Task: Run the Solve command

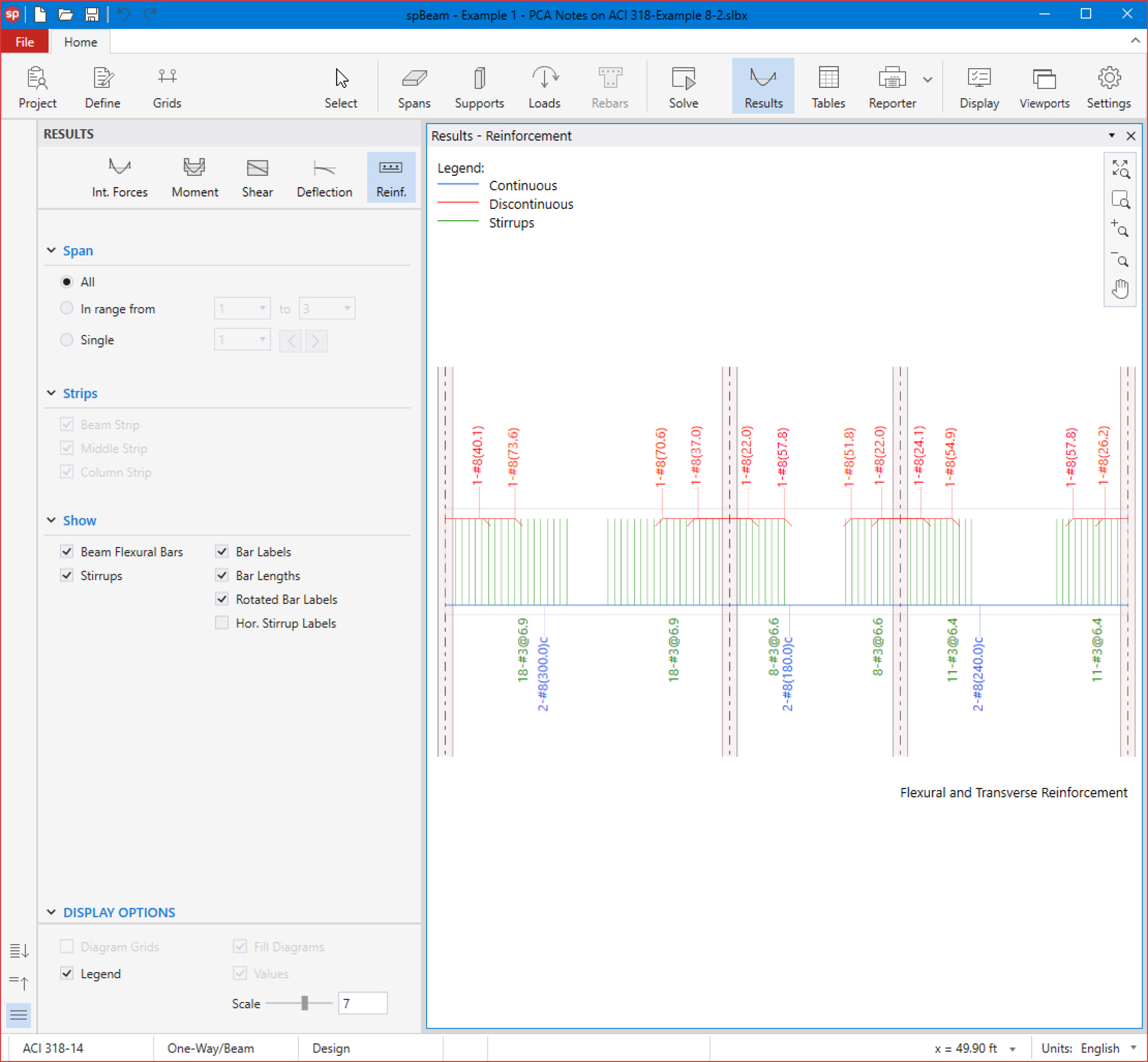Action: pos(683,87)
